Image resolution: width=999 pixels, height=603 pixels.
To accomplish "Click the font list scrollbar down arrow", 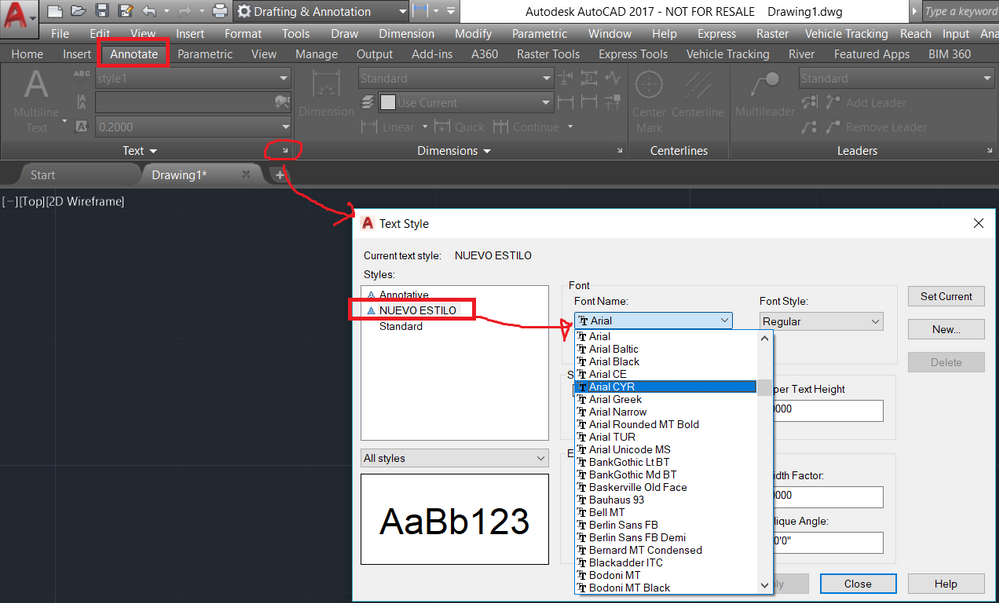I will (765, 586).
